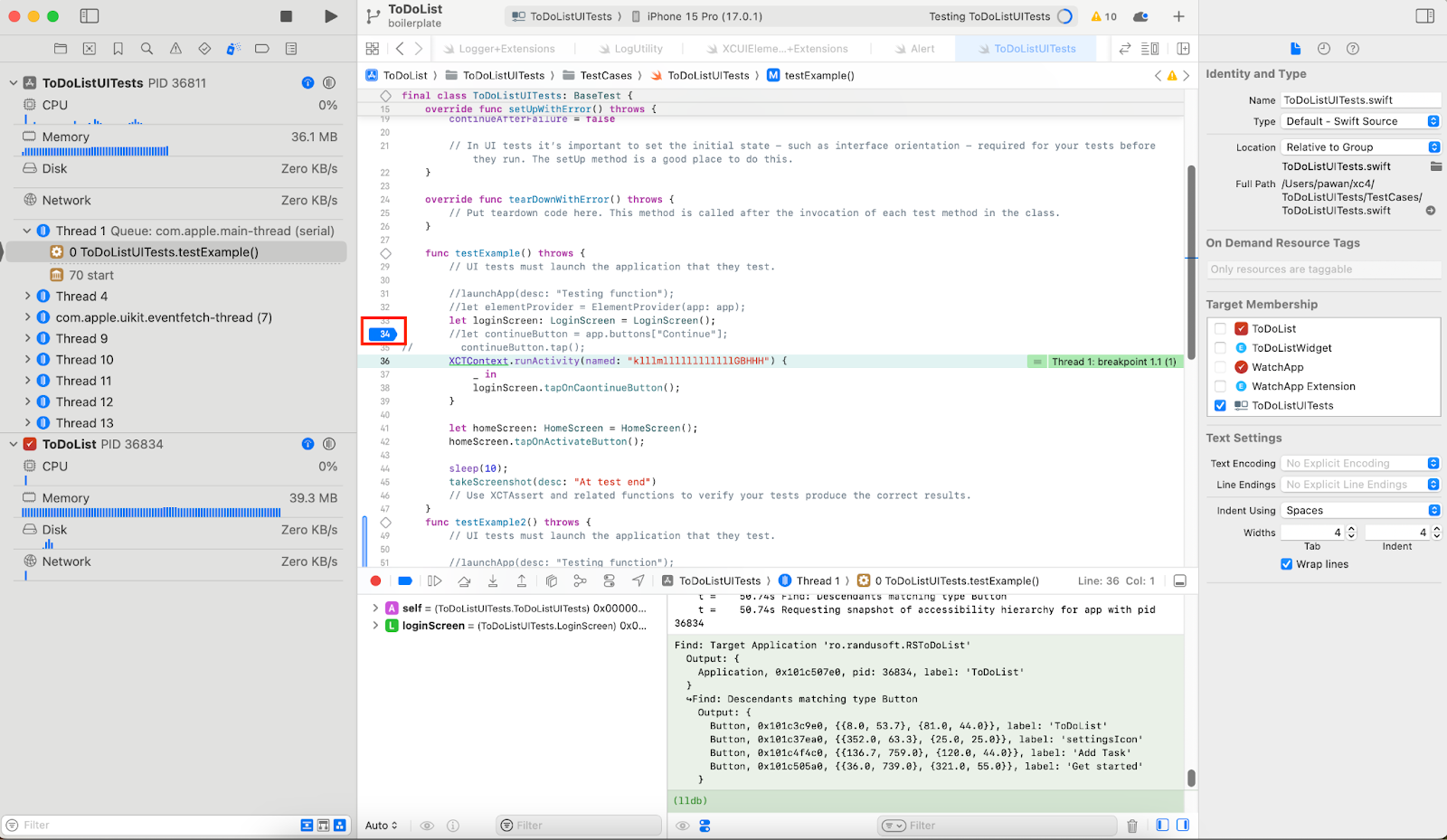1447x840 pixels.
Task: Open the related items grid menu
Action: 373,49
